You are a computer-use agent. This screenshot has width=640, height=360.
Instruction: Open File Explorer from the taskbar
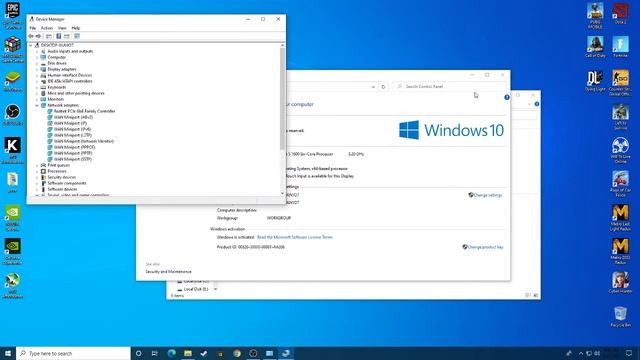pyautogui.click(x=188, y=353)
